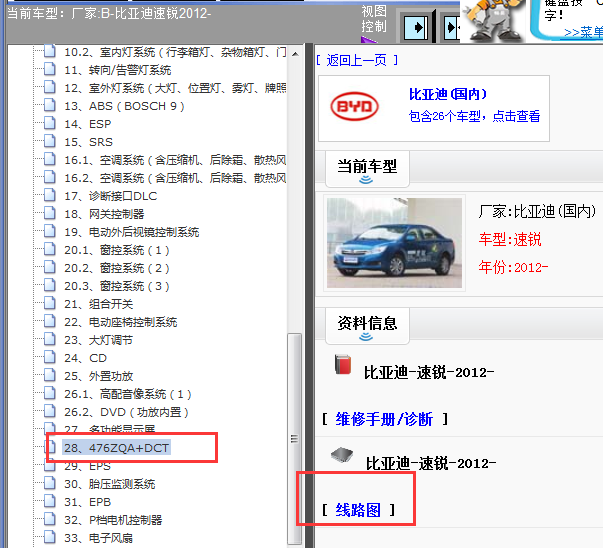Click document icon beside 14、ESP
The width and height of the screenshot is (603, 548).
[50, 123]
